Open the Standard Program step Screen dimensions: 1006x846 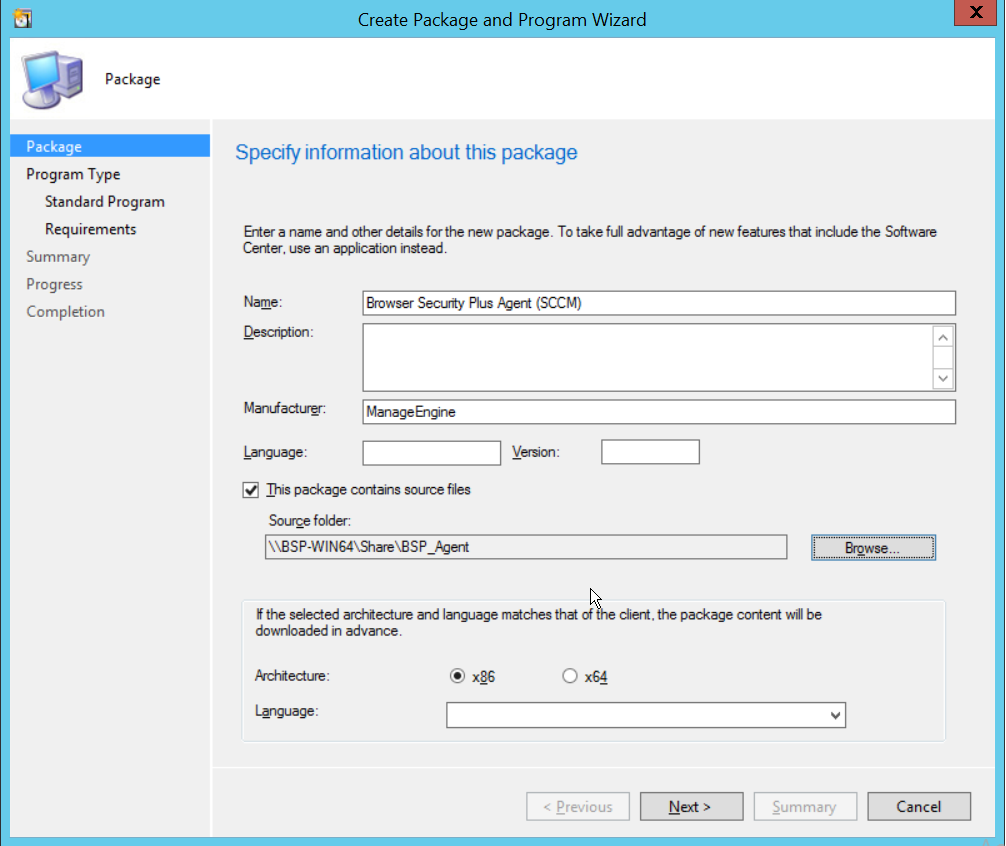pyautogui.click(x=105, y=202)
